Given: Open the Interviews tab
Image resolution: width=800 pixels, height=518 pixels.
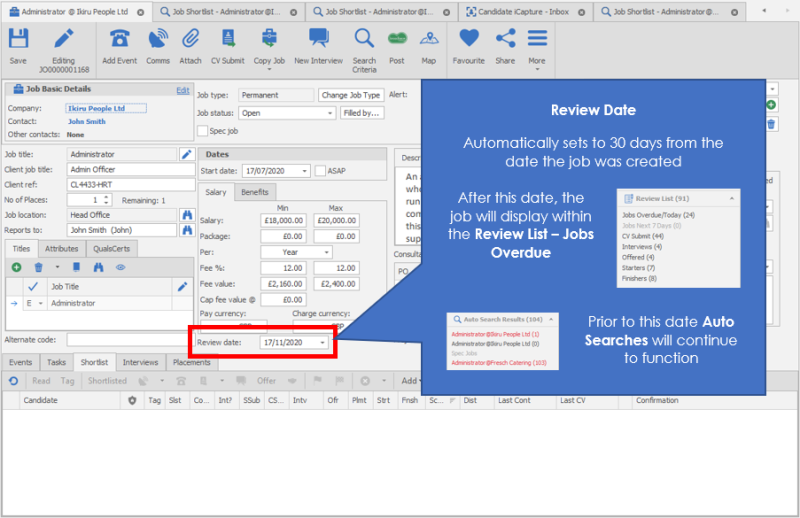Looking at the screenshot, I should tap(140, 362).
